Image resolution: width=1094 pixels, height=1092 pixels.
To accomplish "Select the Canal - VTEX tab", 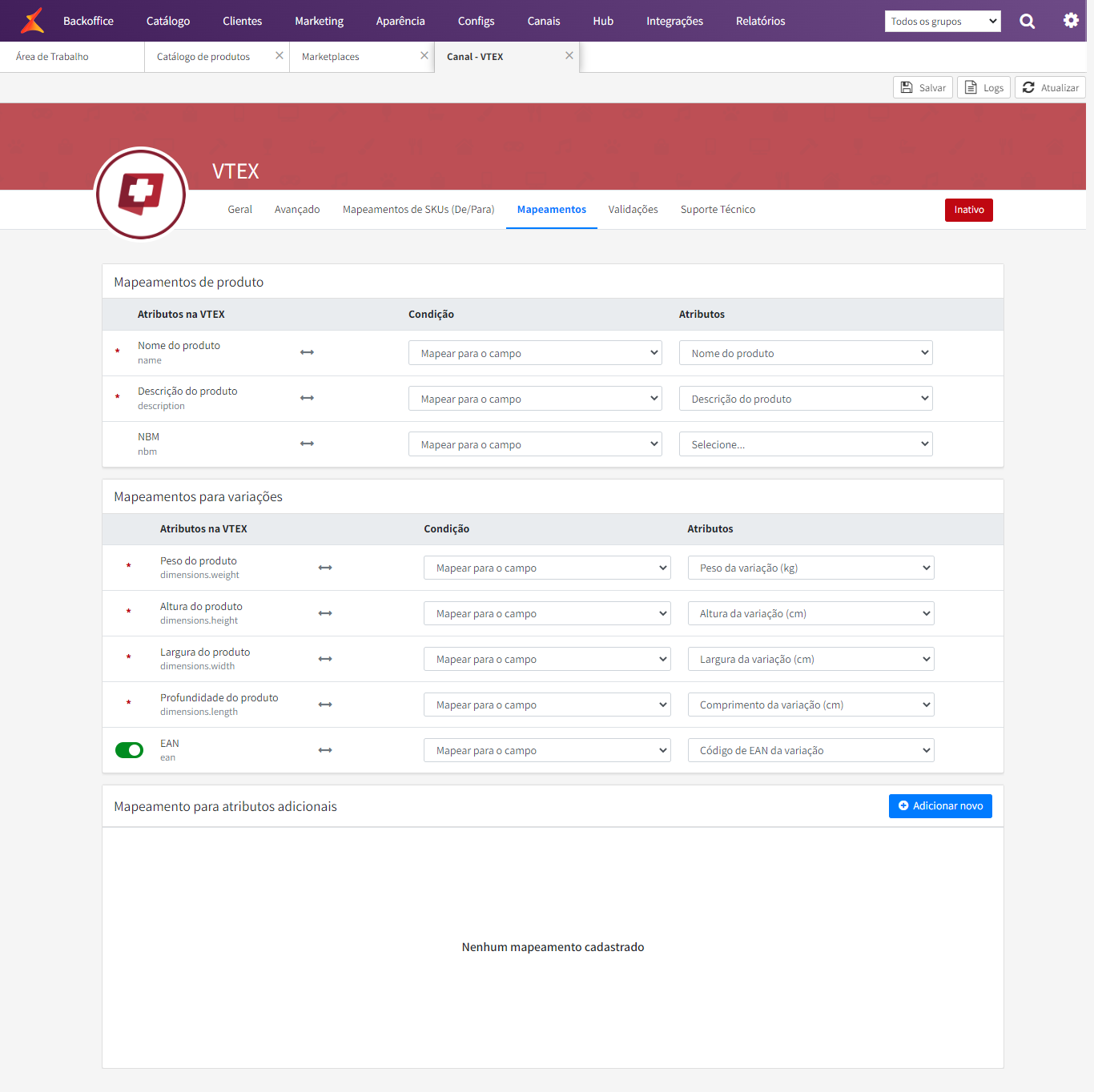I will 475,57.
